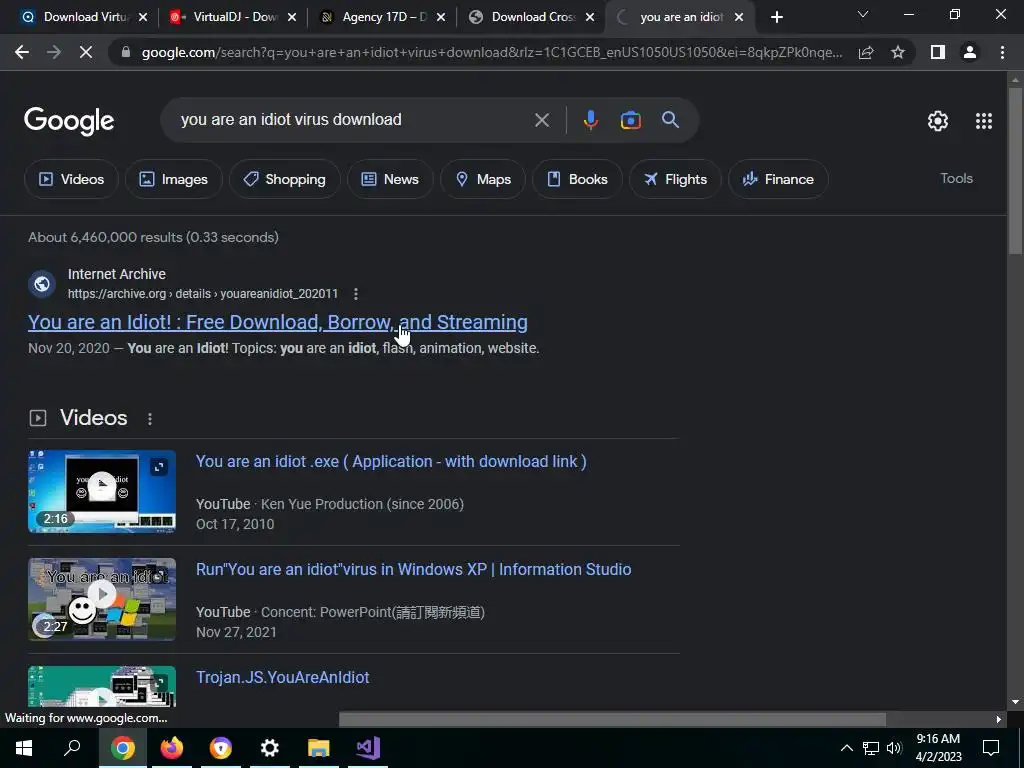Open You are an Idiot! Free Download link
1024x768 pixels.
[278, 322]
